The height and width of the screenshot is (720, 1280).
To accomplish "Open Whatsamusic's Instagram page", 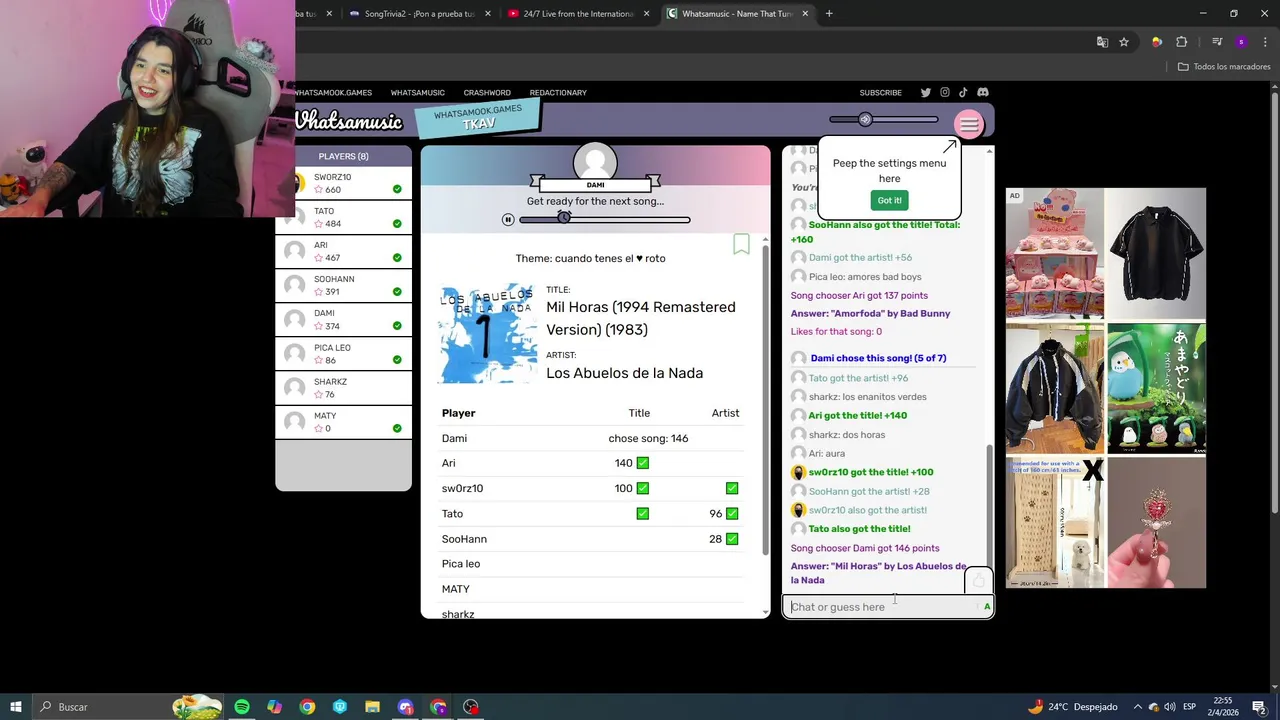I will [x=944, y=93].
